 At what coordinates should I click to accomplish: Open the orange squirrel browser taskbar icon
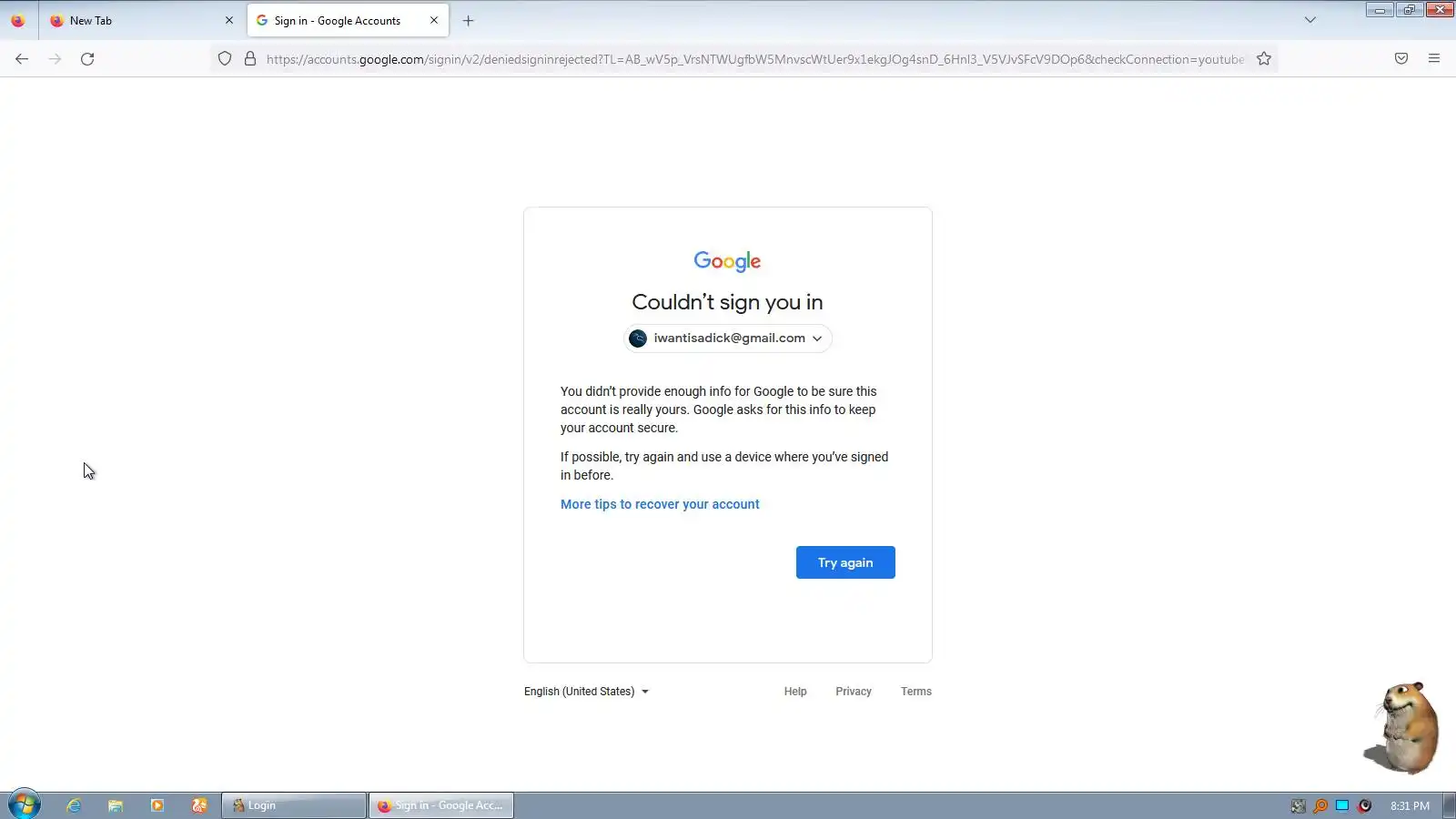pyautogui.click(x=199, y=805)
